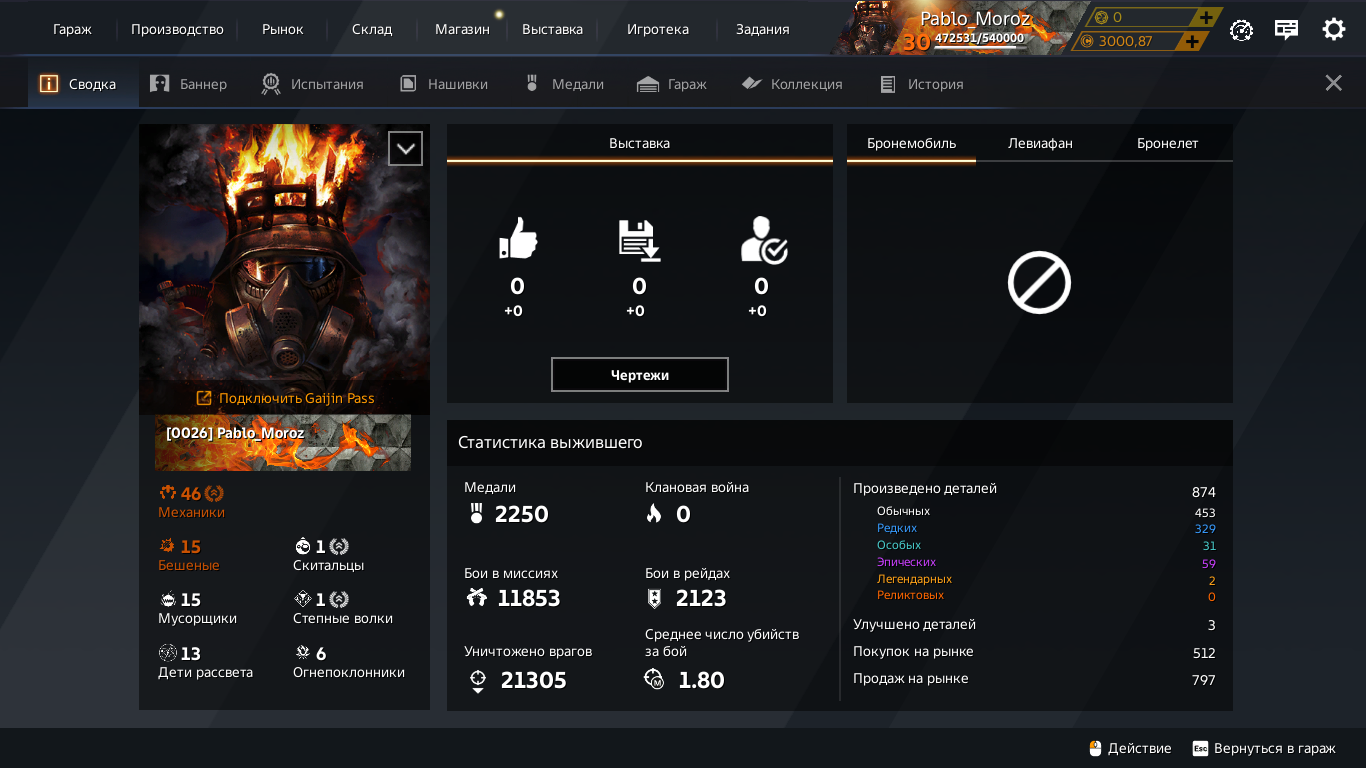Click the Коллекция tab icon
The image size is (1366, 768).
pos(752,84)
